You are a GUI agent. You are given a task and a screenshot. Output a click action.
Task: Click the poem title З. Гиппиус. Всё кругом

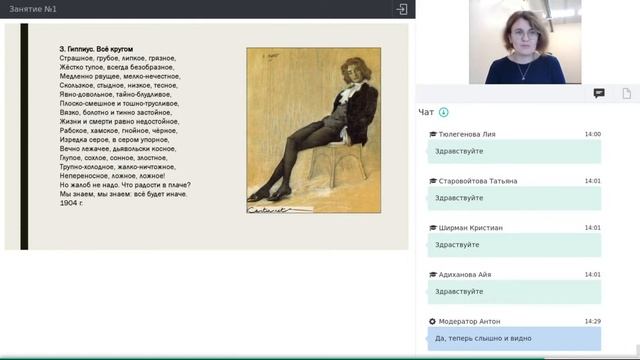pos(96,49)
